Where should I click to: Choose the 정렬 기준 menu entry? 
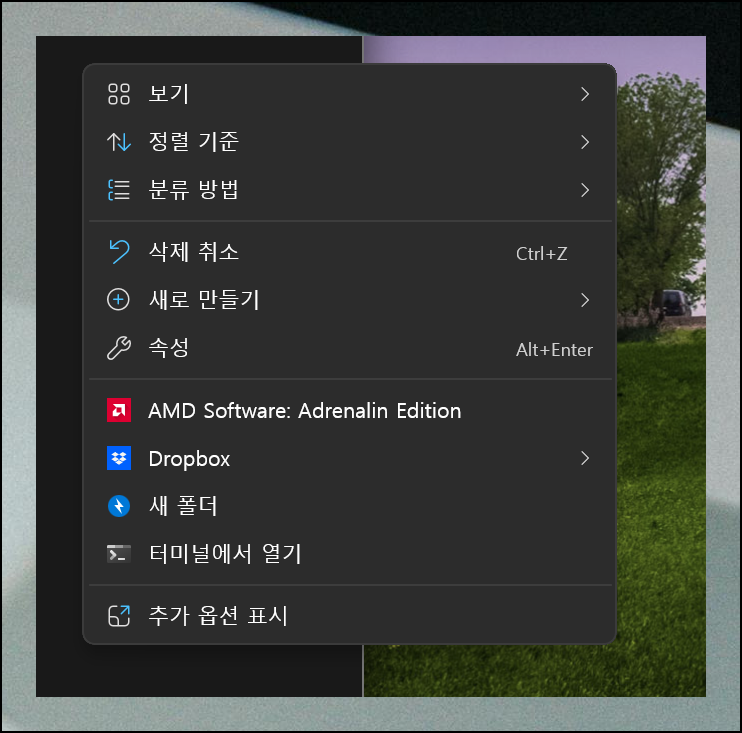coord(350,141)
